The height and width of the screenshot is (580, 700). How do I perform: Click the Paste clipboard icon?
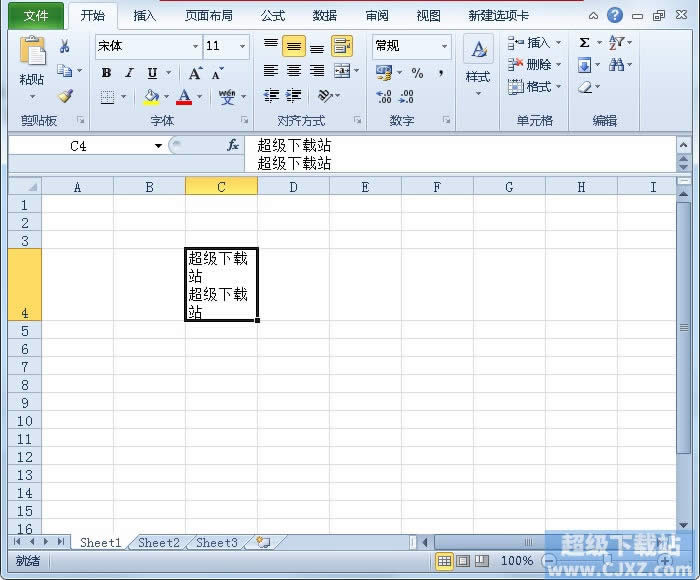(32, 50)
